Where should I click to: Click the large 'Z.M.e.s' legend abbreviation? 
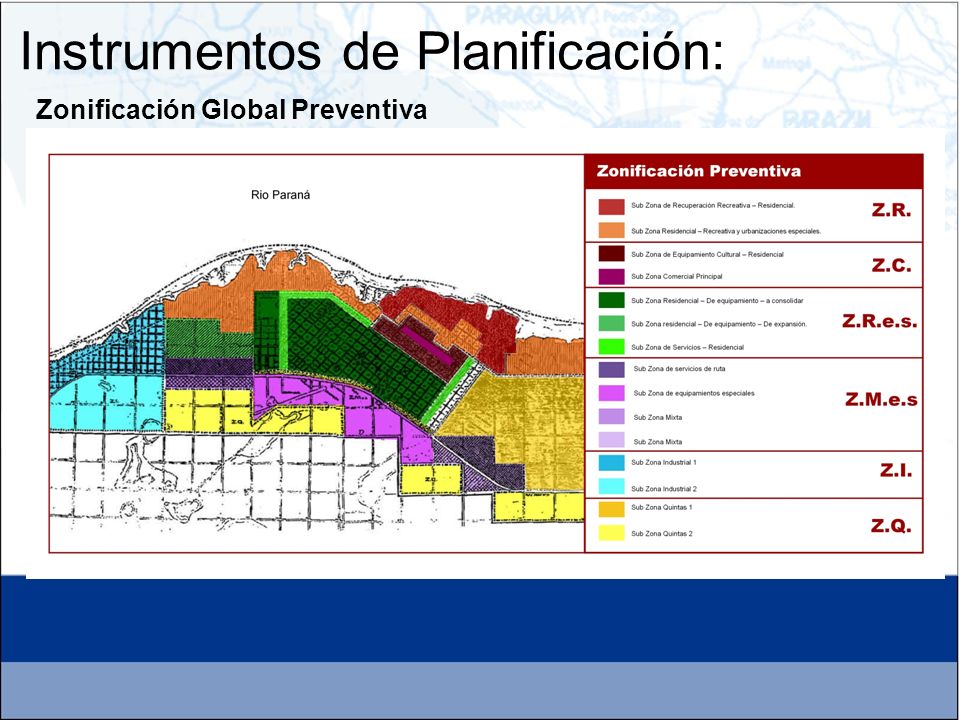pyautogui.click(x=881, y=400)
